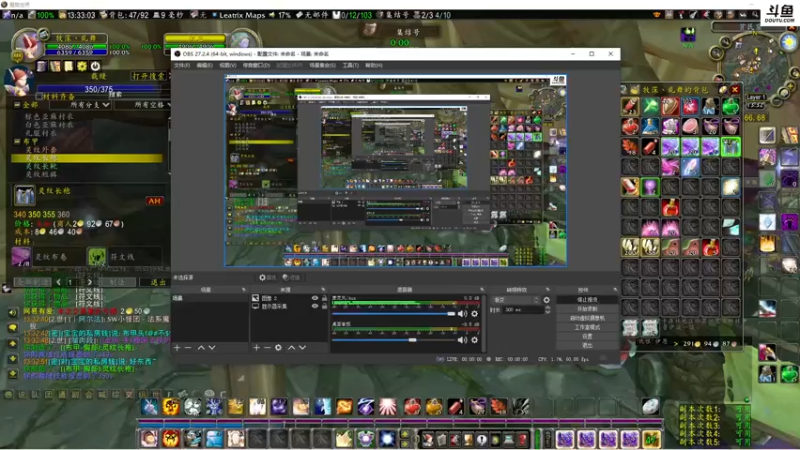Screen dimensions: 800x450
Task: Remove the selected scene with minus button
Action: pyautogui.click(x=188, y=347)
